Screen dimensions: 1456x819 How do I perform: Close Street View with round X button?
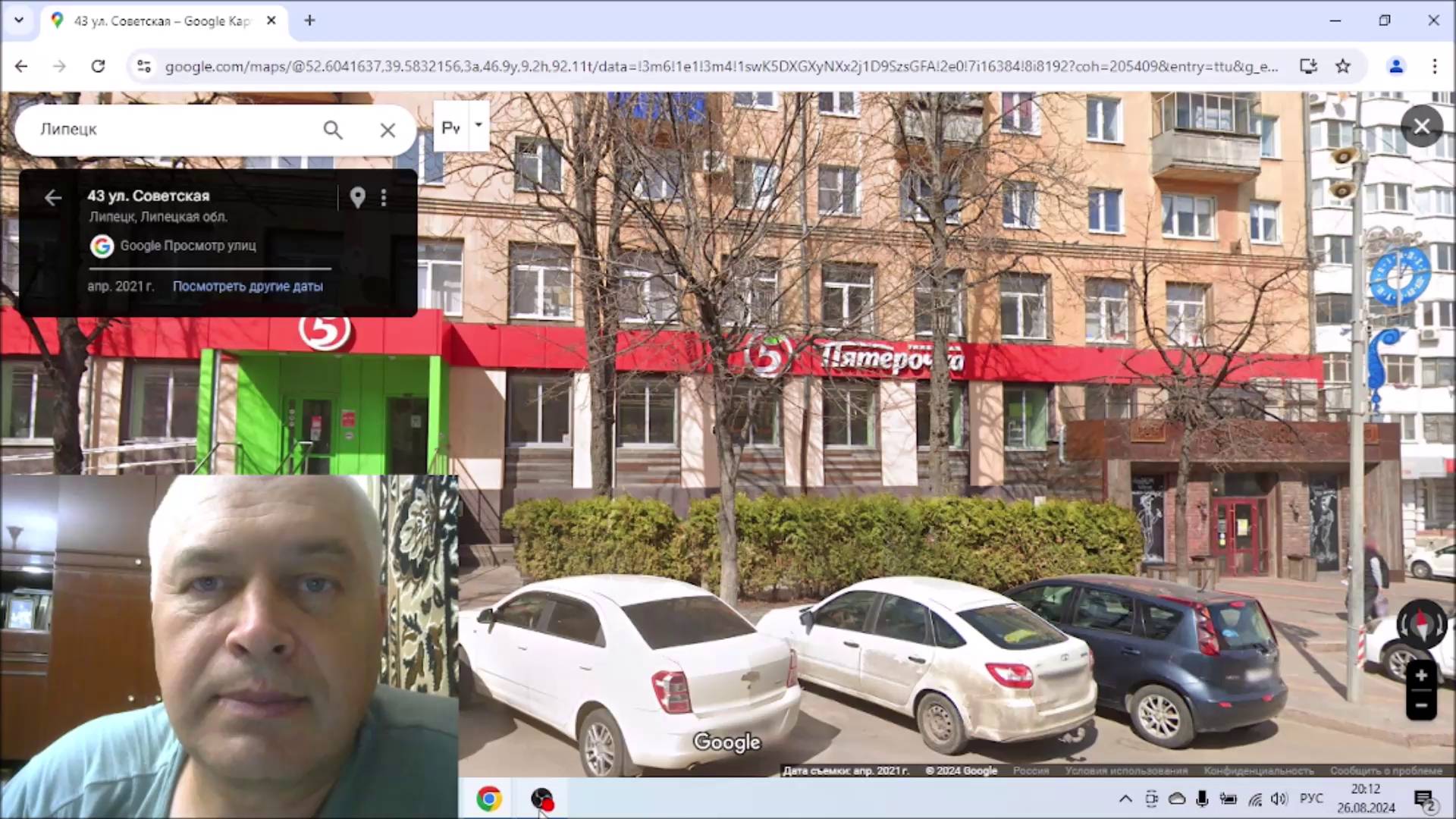tap(1421, 127)
